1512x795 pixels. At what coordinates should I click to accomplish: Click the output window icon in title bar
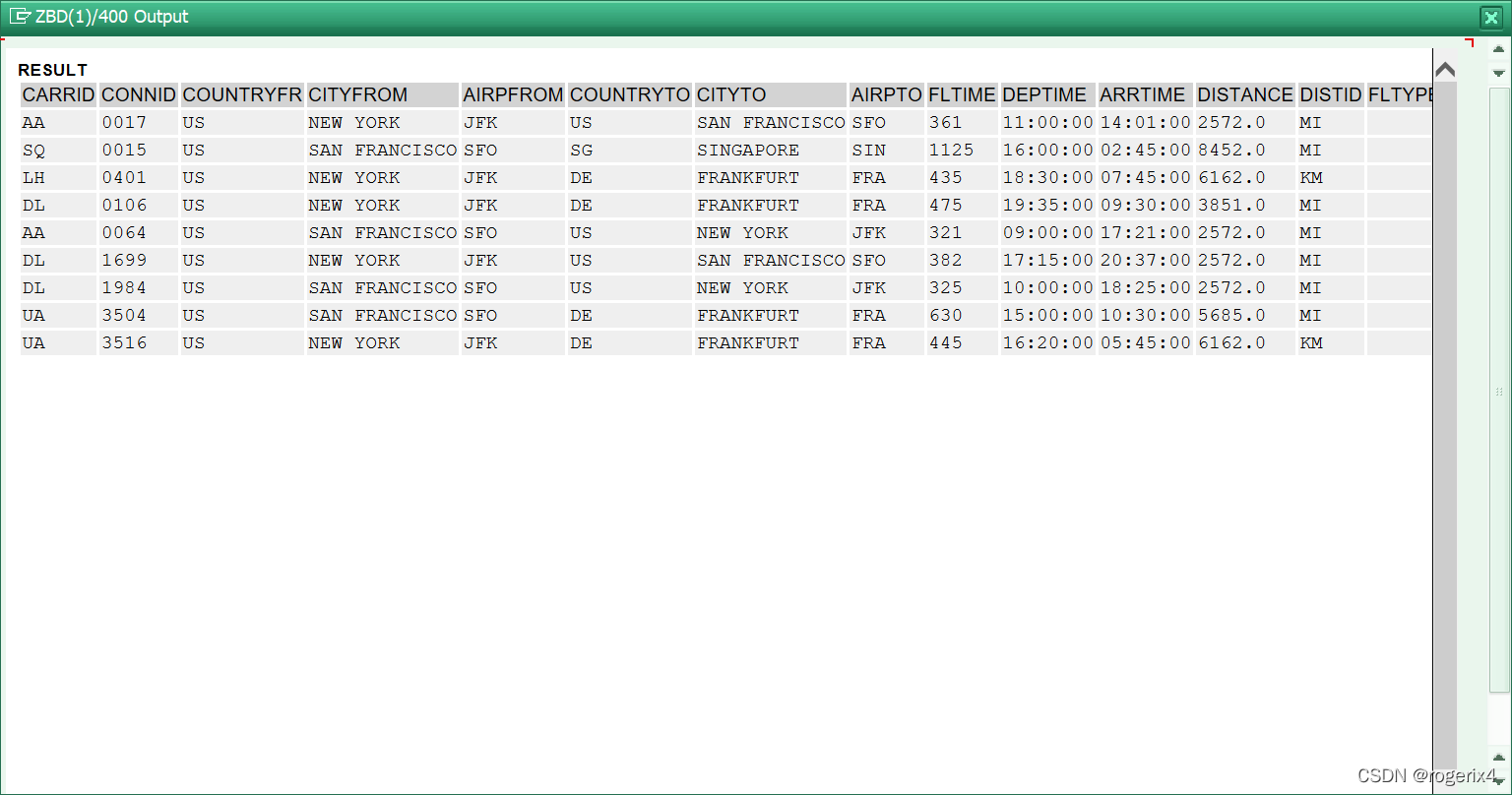coord(19,17)
